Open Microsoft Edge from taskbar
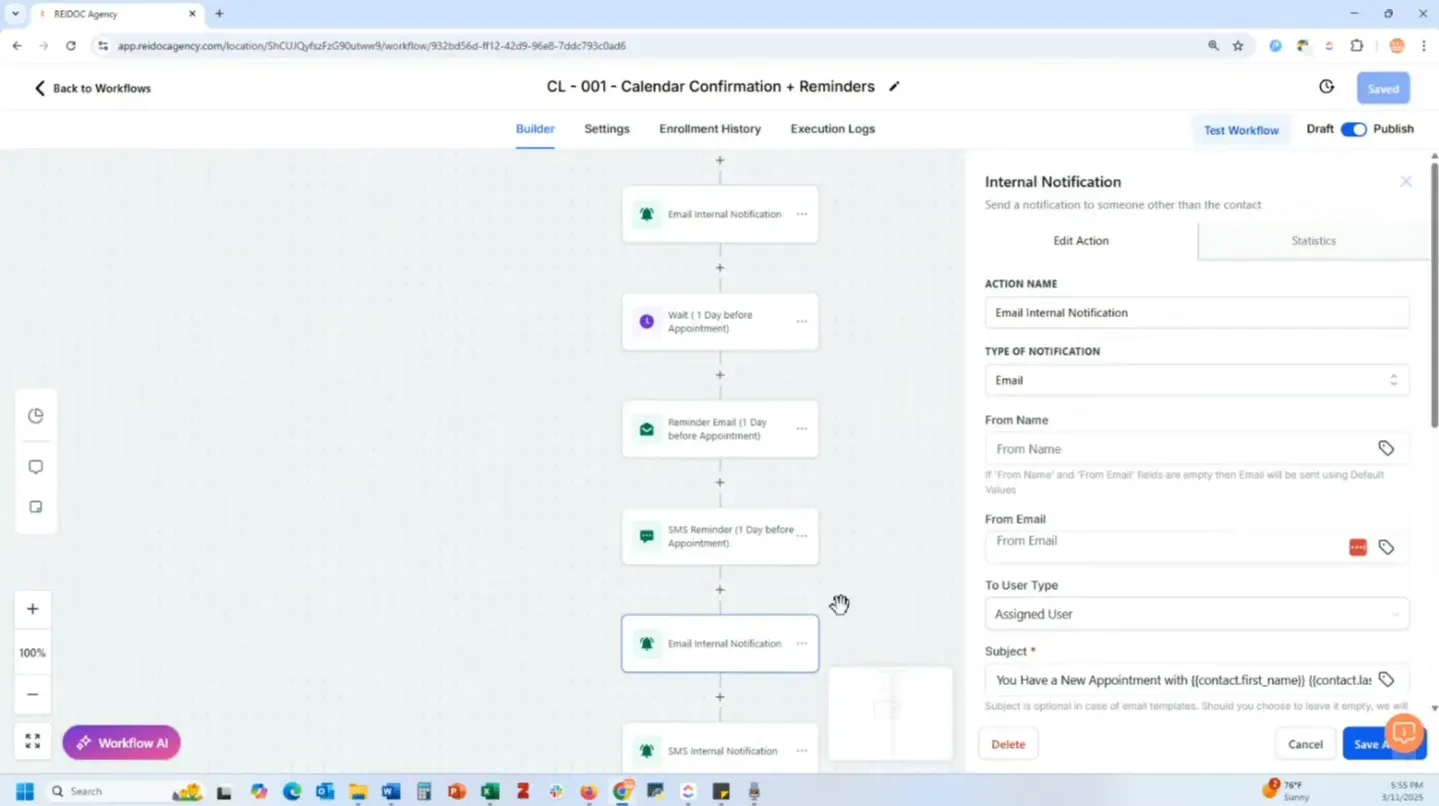 (x=291, y=791)
